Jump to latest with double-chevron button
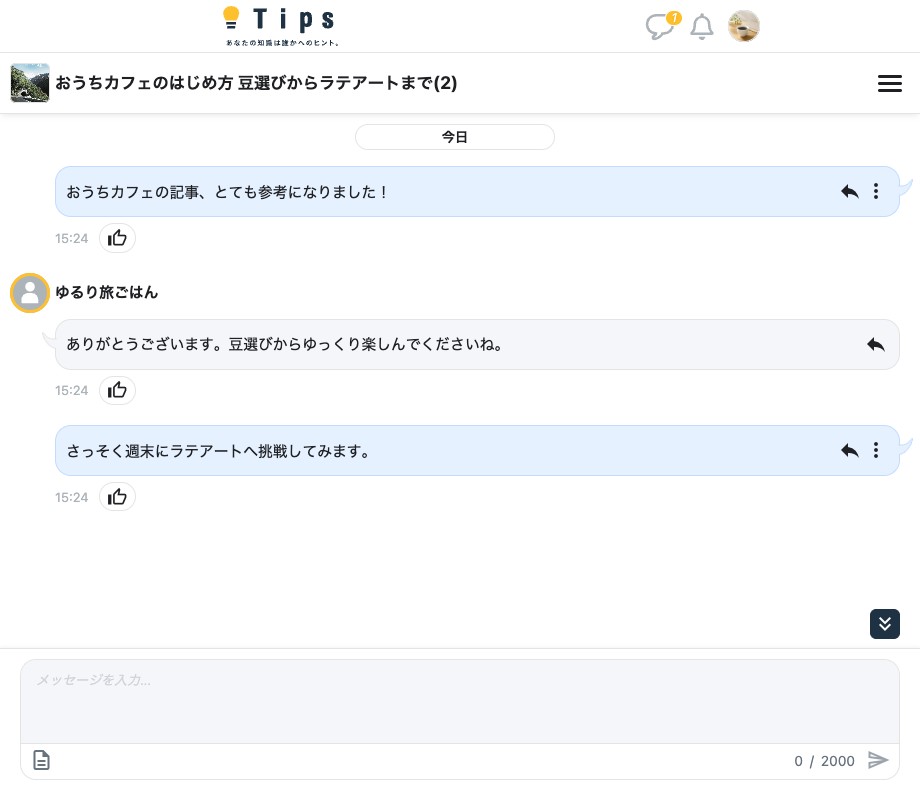The width and height of the screenshot is (920, 800). click(x=885, y=624)
